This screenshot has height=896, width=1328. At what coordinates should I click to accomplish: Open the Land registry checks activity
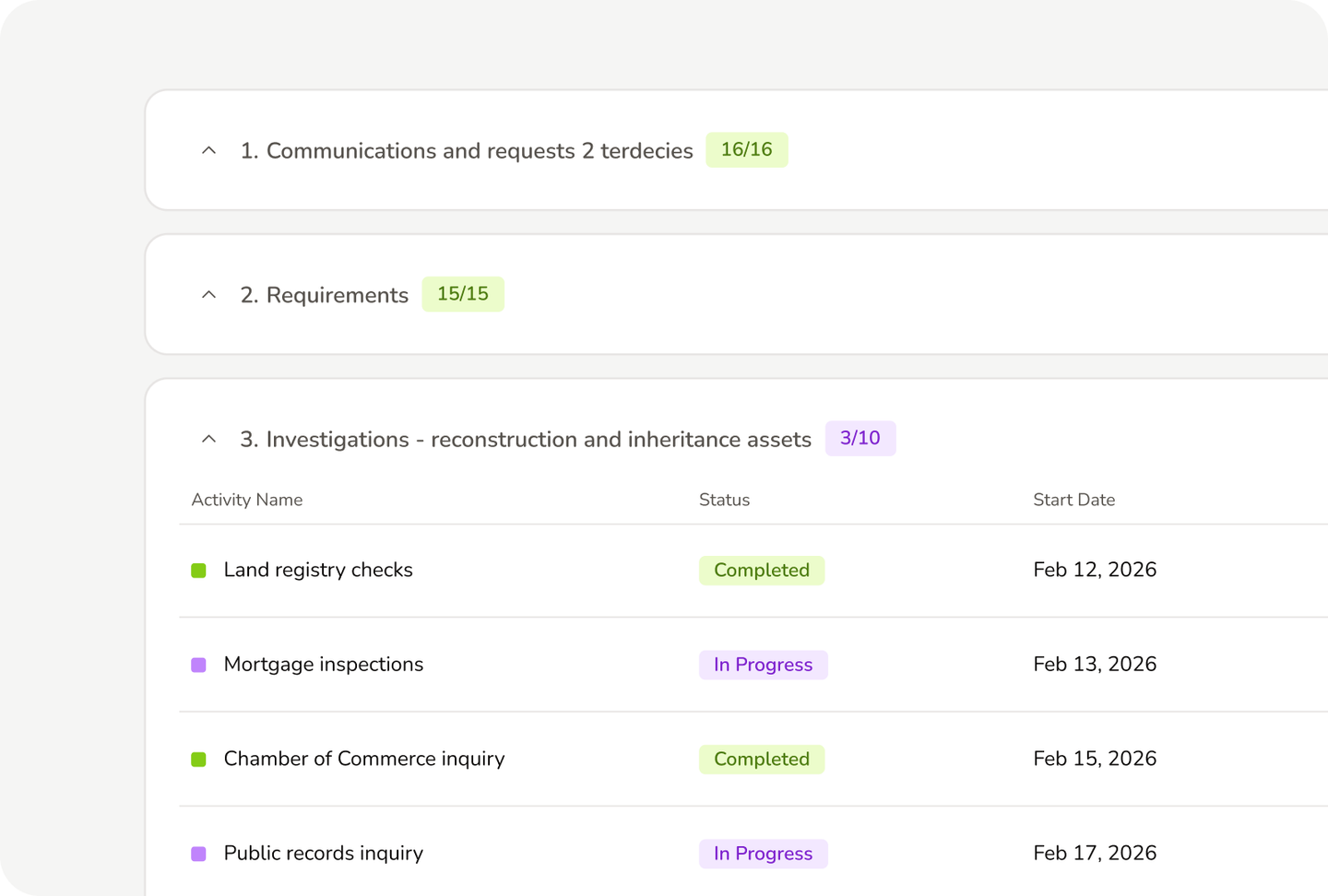click(318, 570)
